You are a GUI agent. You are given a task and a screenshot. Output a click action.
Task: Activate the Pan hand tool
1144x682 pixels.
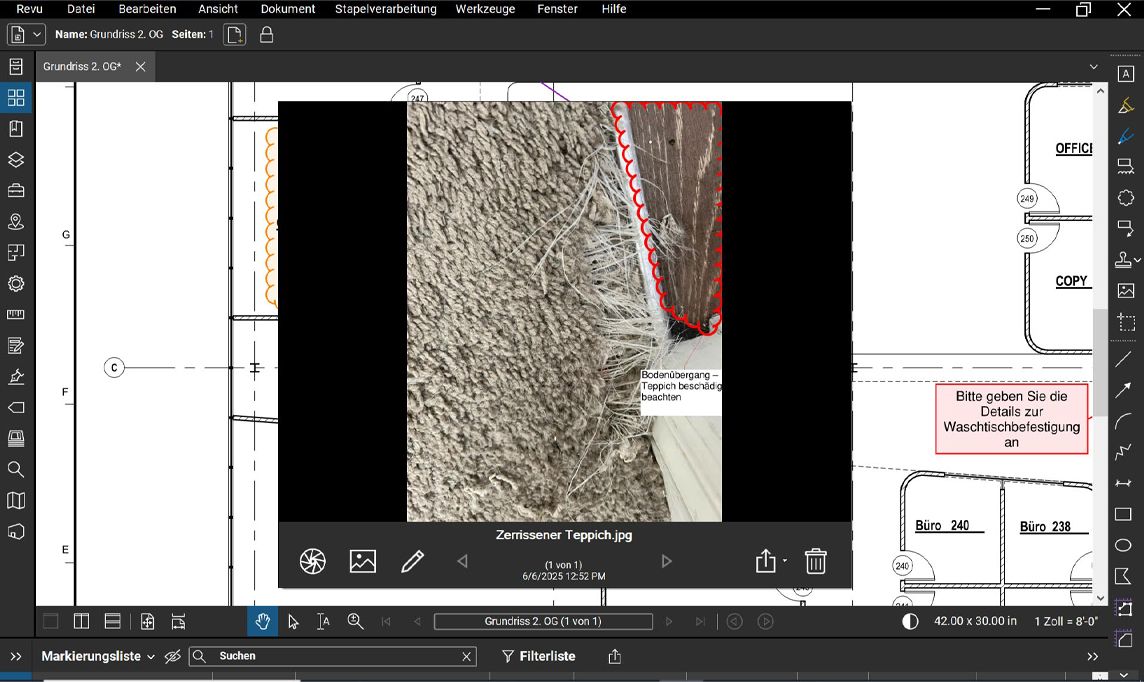click(x=262, y=621)
